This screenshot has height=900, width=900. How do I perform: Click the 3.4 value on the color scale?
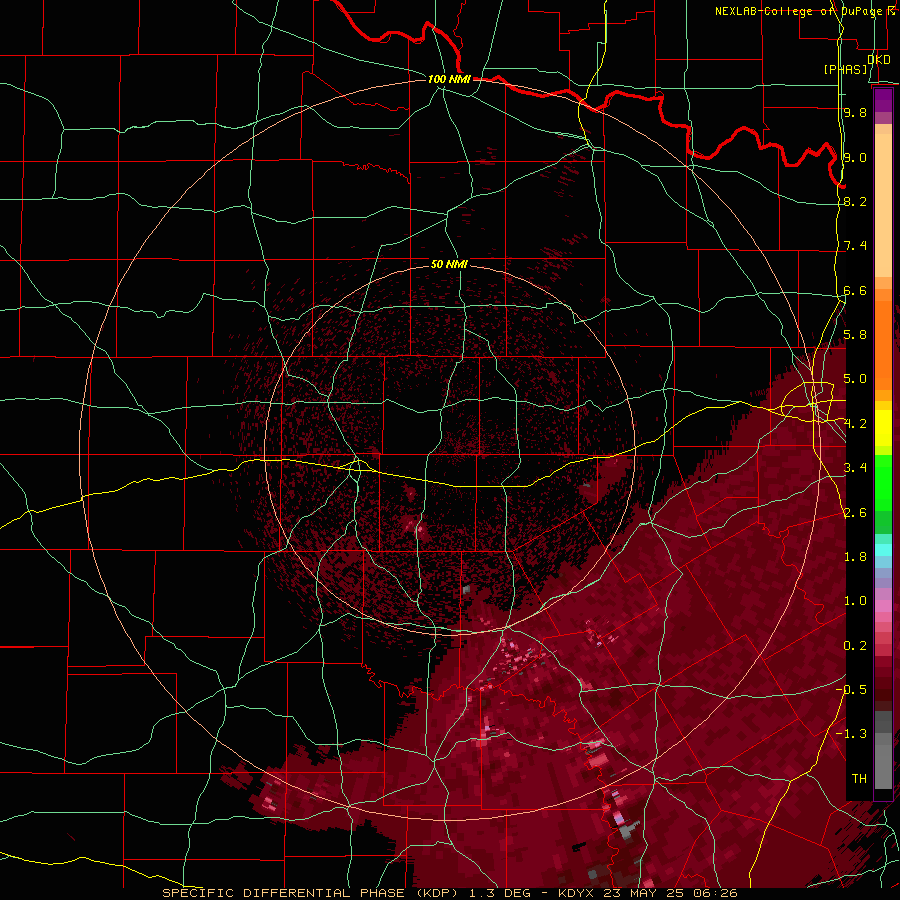pyautogui.click(x=855, y=468)
